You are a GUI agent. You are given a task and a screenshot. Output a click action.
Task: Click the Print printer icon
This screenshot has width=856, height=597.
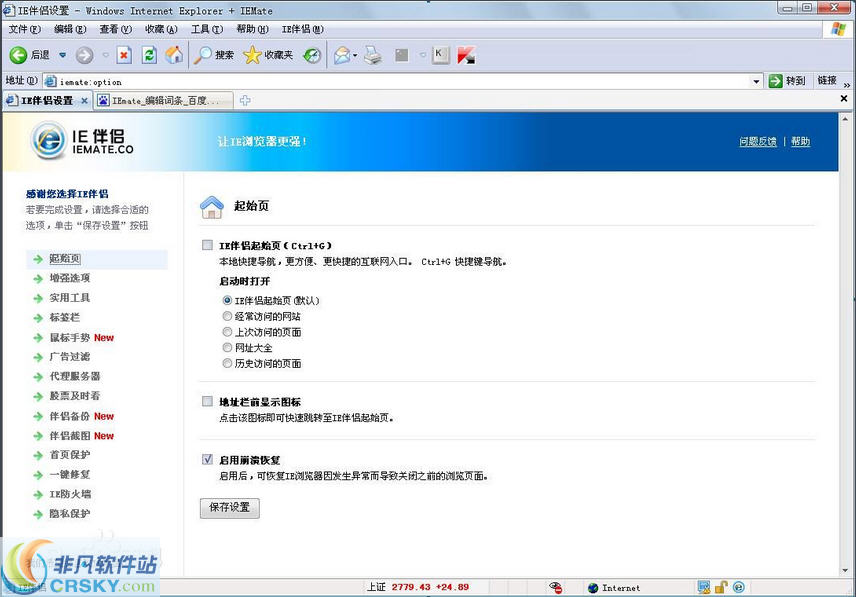point(373,55)
